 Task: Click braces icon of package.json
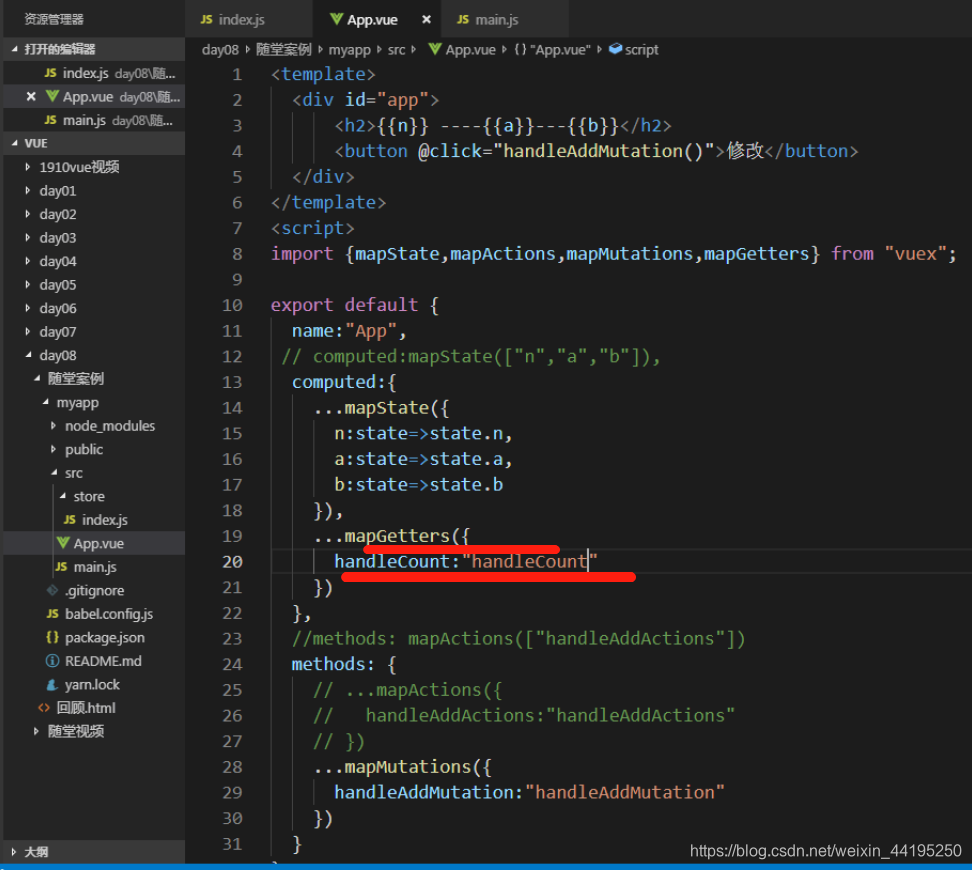[53, 637]
